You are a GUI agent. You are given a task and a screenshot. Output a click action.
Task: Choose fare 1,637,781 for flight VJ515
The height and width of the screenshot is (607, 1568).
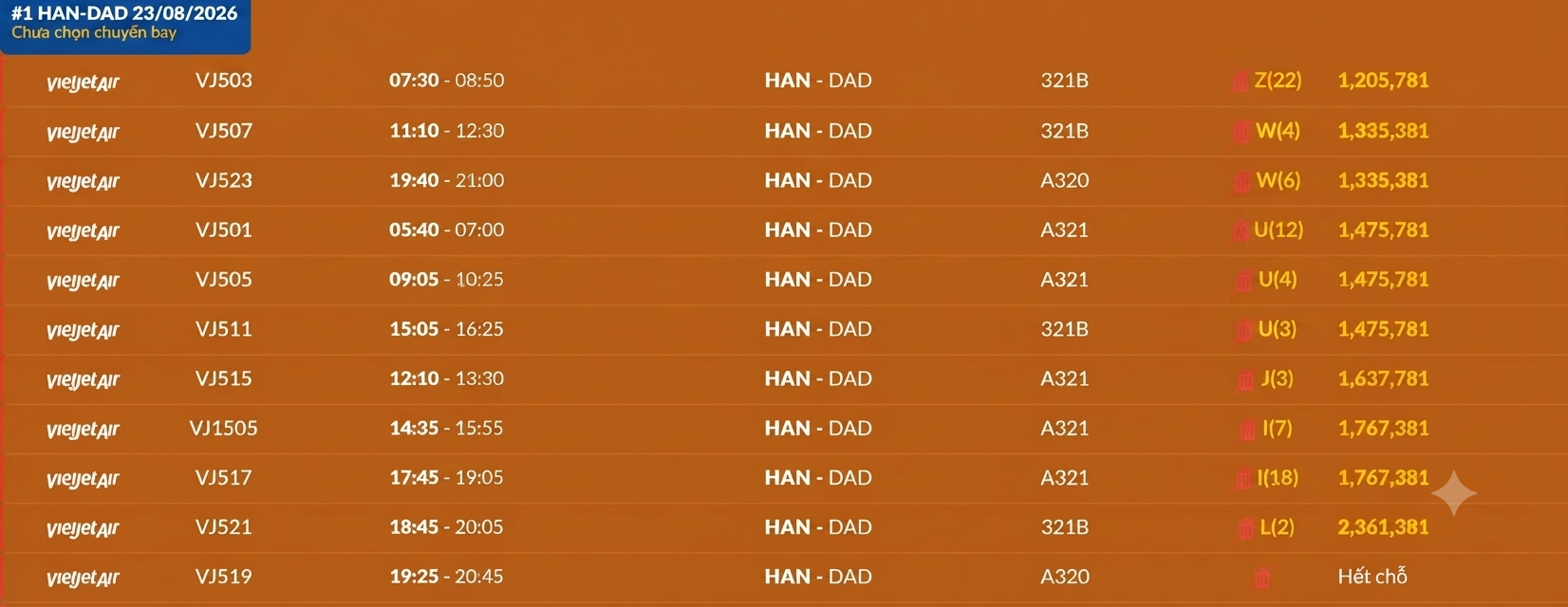1383,378
